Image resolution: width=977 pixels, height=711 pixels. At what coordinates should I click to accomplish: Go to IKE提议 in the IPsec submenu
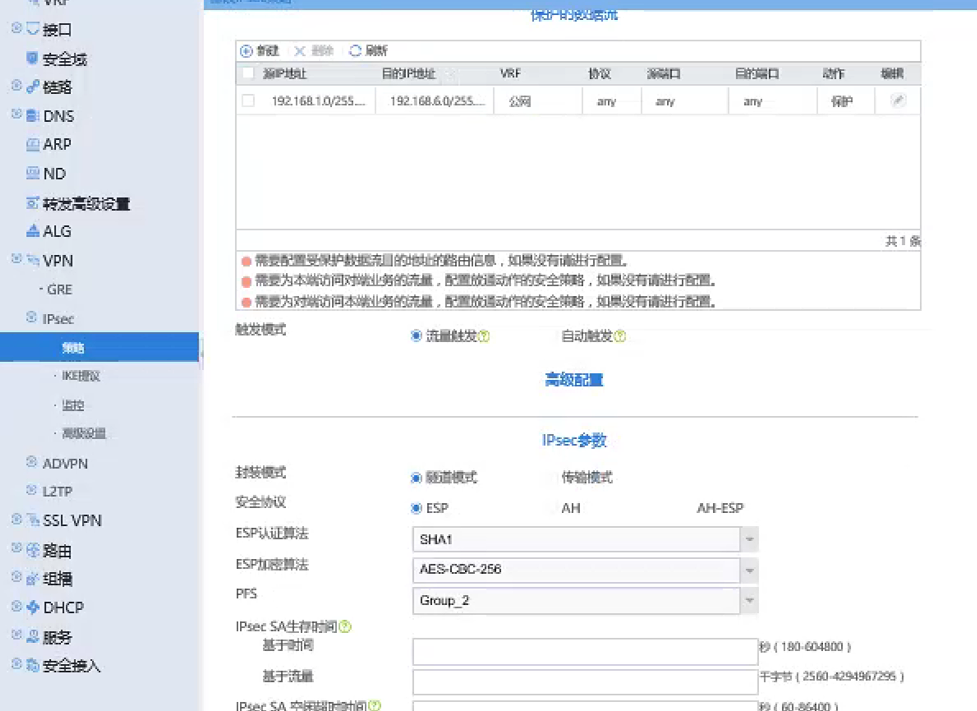coord(80,376)
